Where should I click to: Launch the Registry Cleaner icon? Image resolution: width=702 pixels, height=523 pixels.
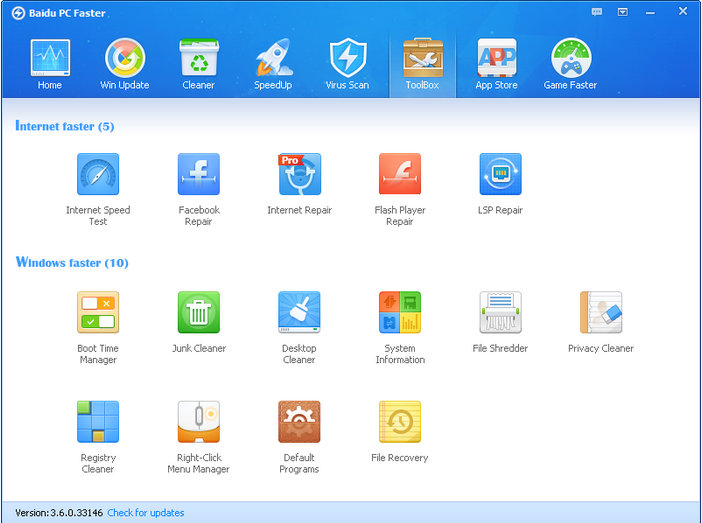click(x=98, y=422)
